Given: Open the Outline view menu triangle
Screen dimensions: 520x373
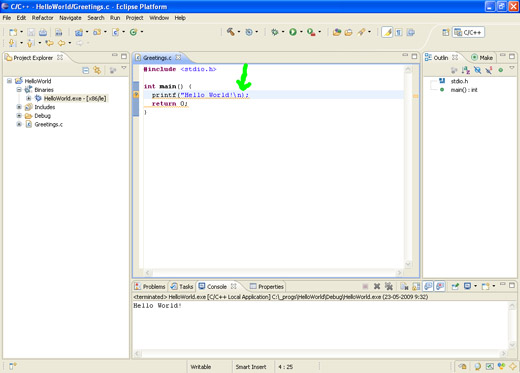Looking at the screenshot, I should click(512, 68).
